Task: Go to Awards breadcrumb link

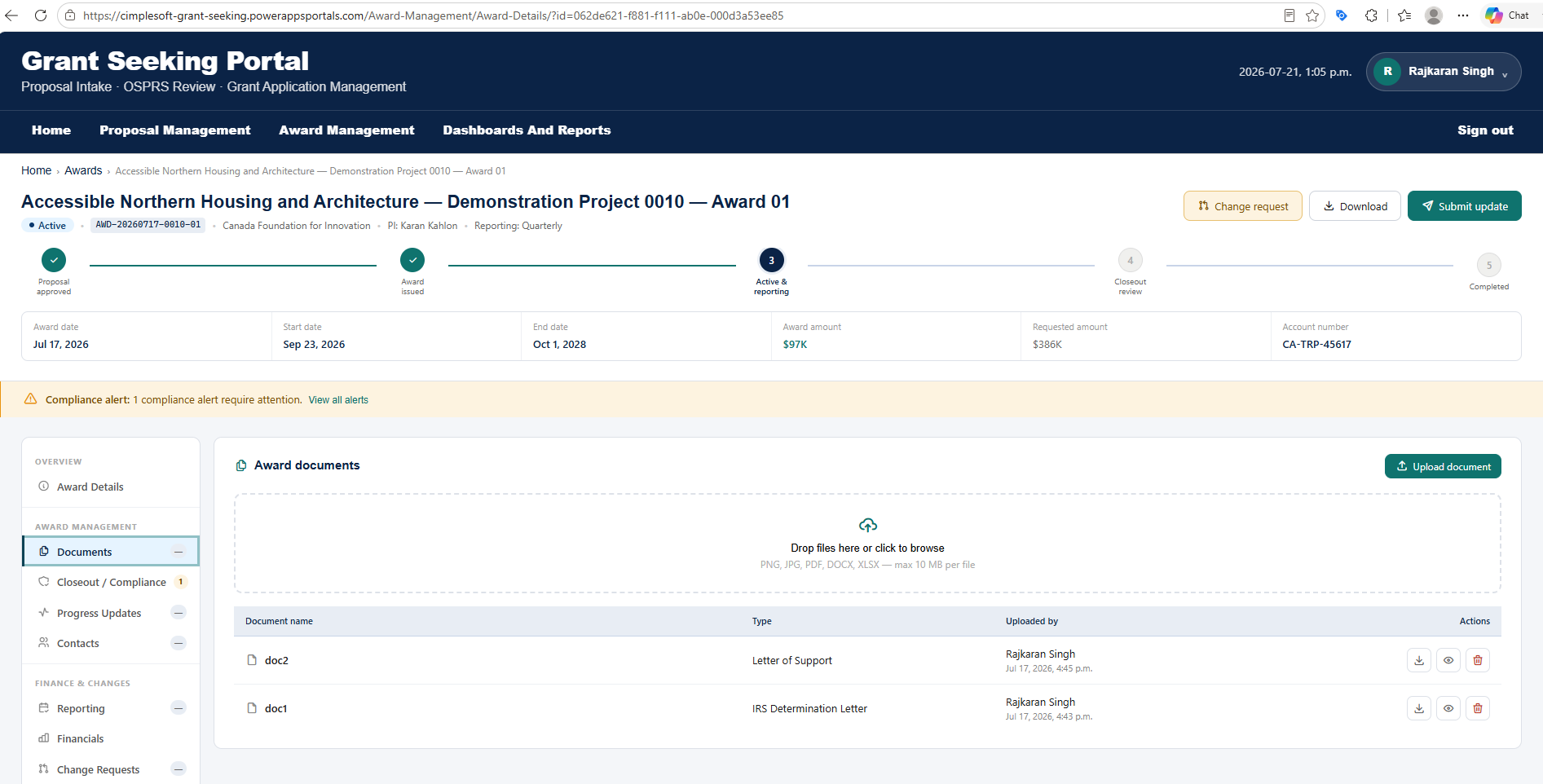Action: tap(83, 170)
